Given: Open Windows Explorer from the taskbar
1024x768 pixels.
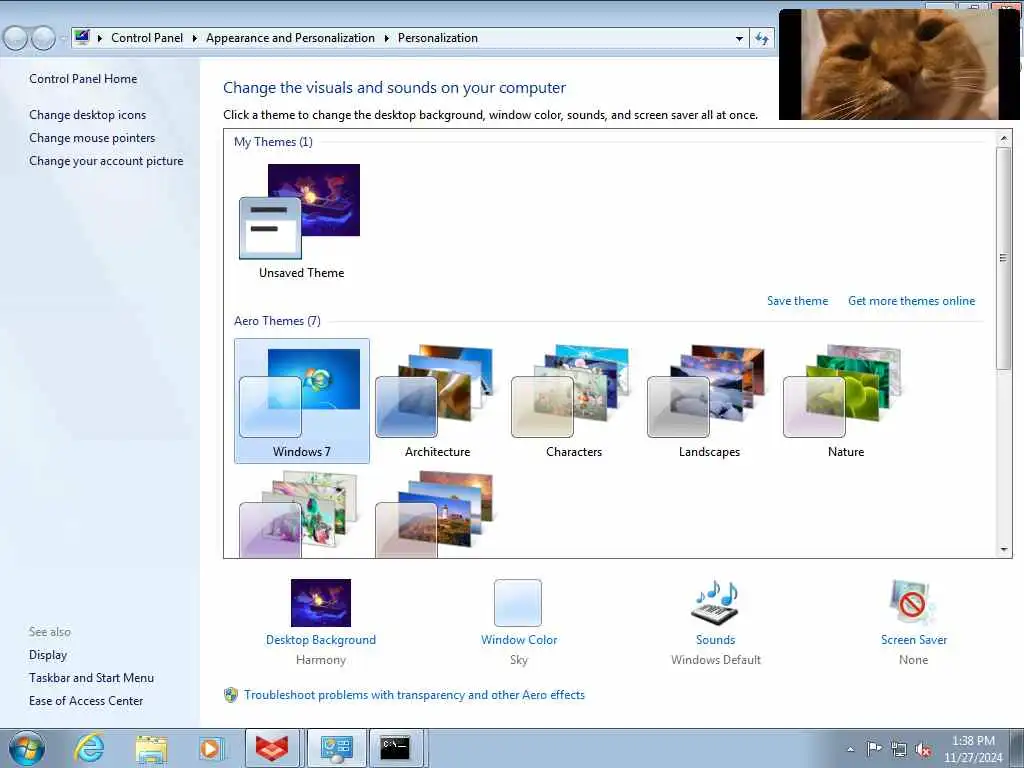Looking at the screenshot, I should (151, 749).
